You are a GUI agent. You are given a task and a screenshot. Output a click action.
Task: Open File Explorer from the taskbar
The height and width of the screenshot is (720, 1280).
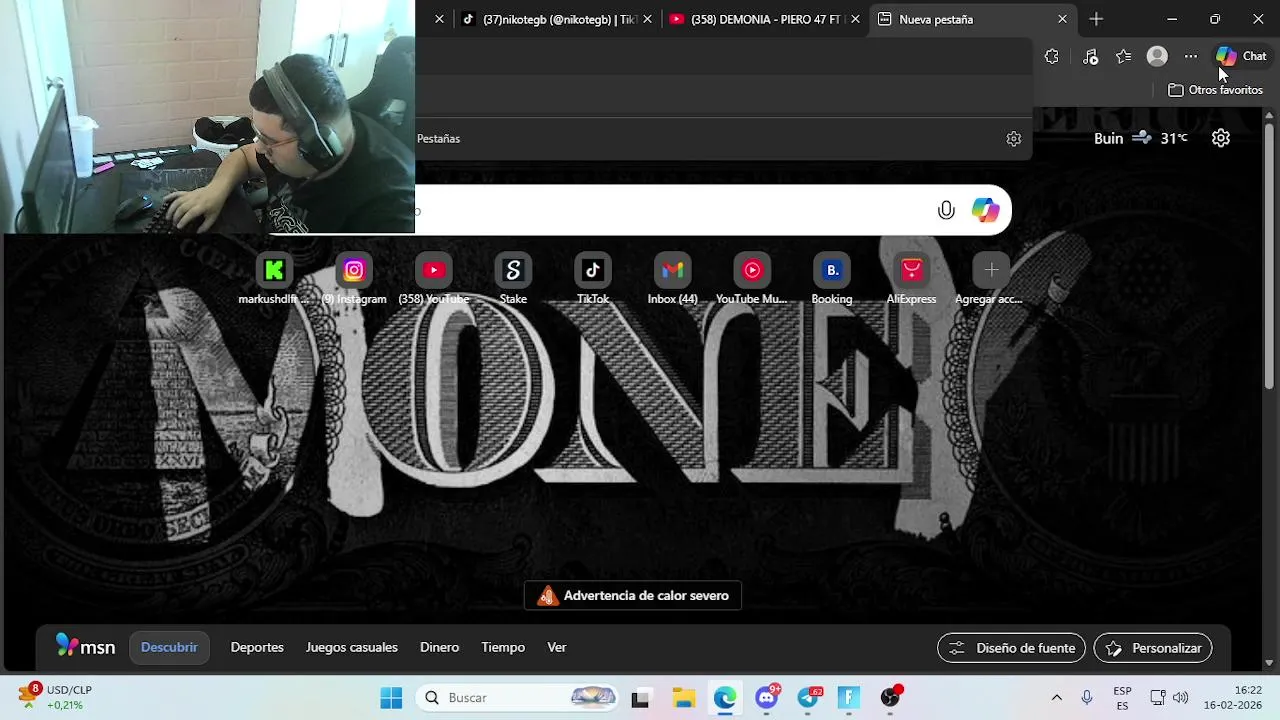tap(683, 698)
